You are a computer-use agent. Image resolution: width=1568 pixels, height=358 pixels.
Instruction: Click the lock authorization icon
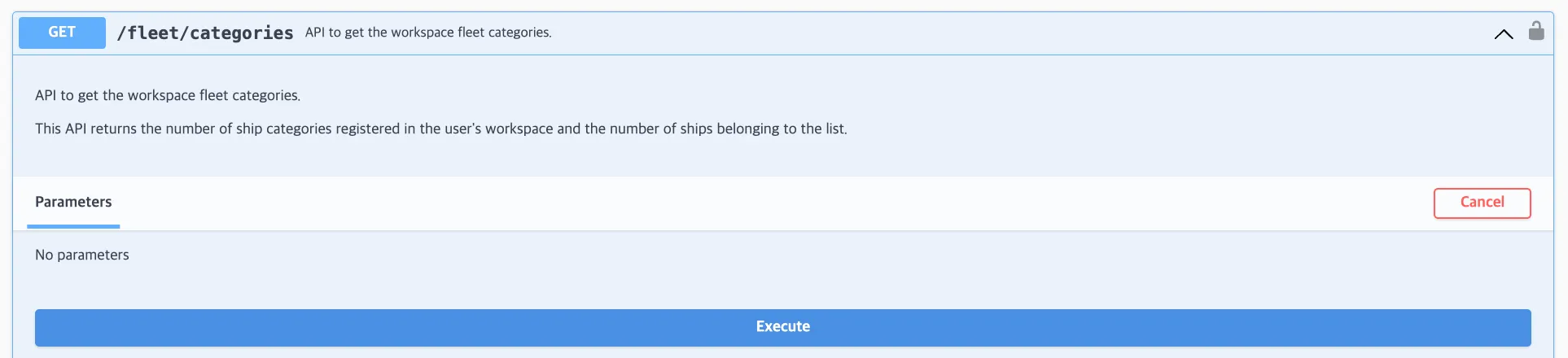coord(1535,31)
